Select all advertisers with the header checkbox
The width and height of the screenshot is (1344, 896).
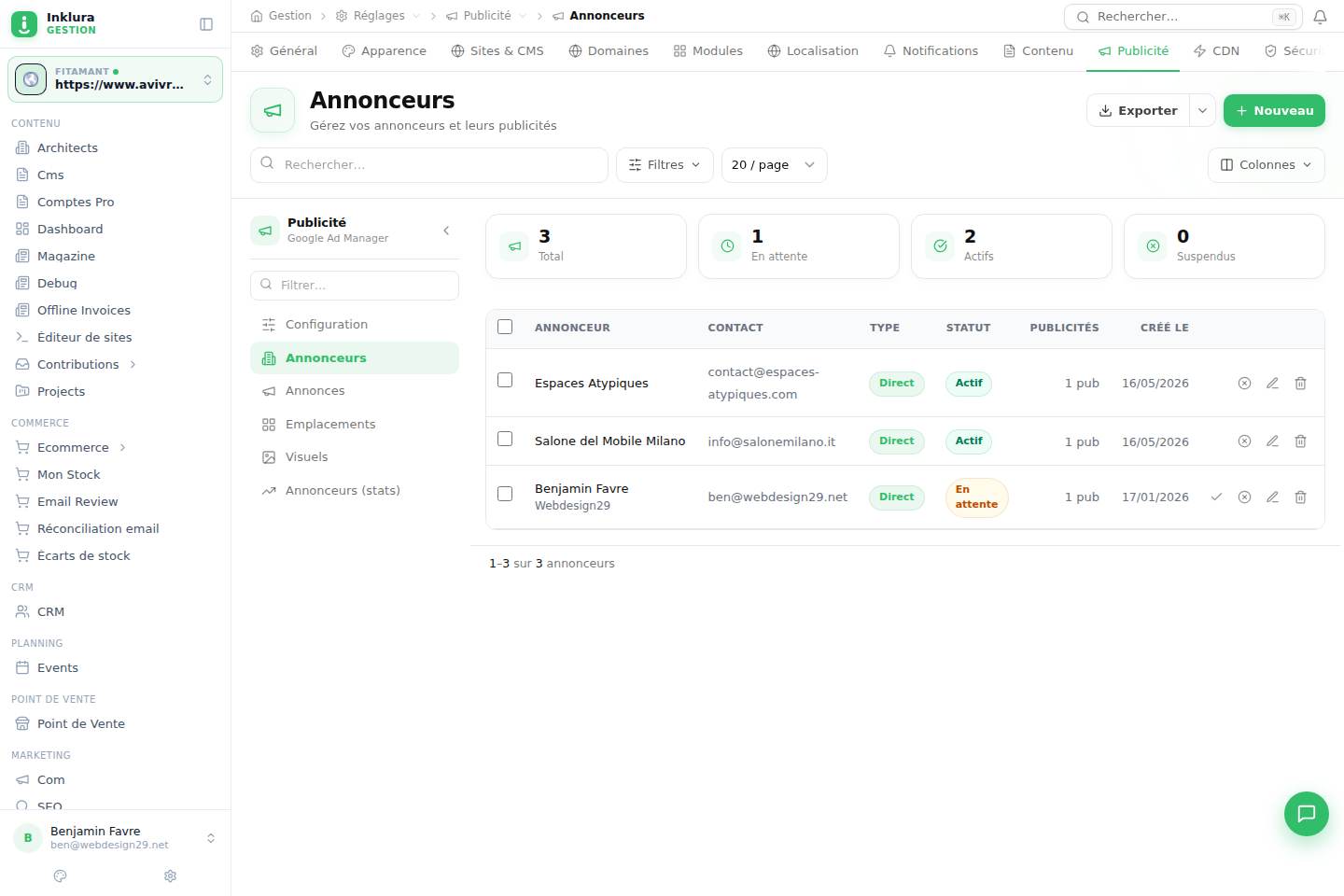pos(505,327)
